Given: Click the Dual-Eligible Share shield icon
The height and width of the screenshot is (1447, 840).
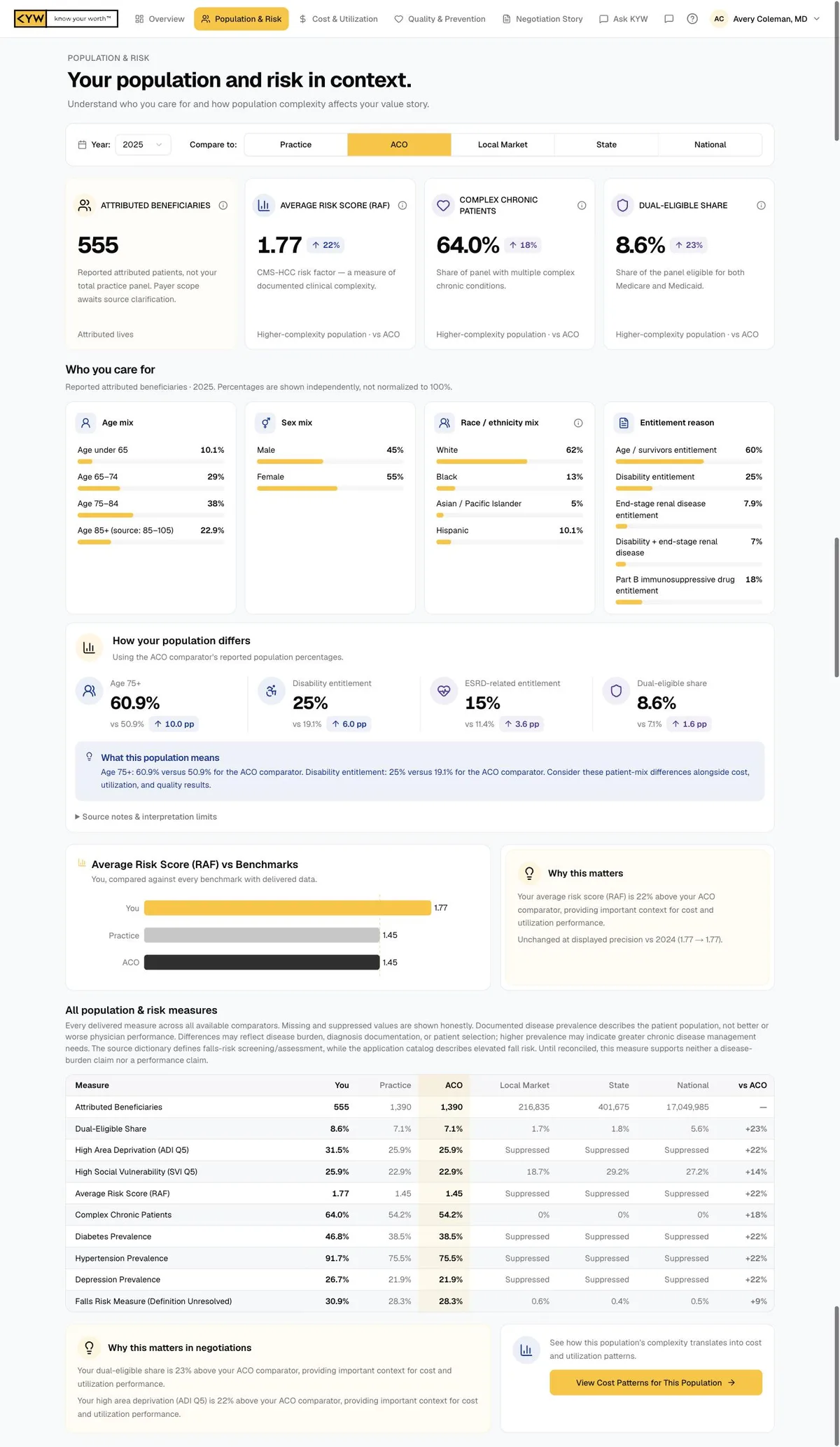Looking at the screenshot, I should tap(622, 205).
